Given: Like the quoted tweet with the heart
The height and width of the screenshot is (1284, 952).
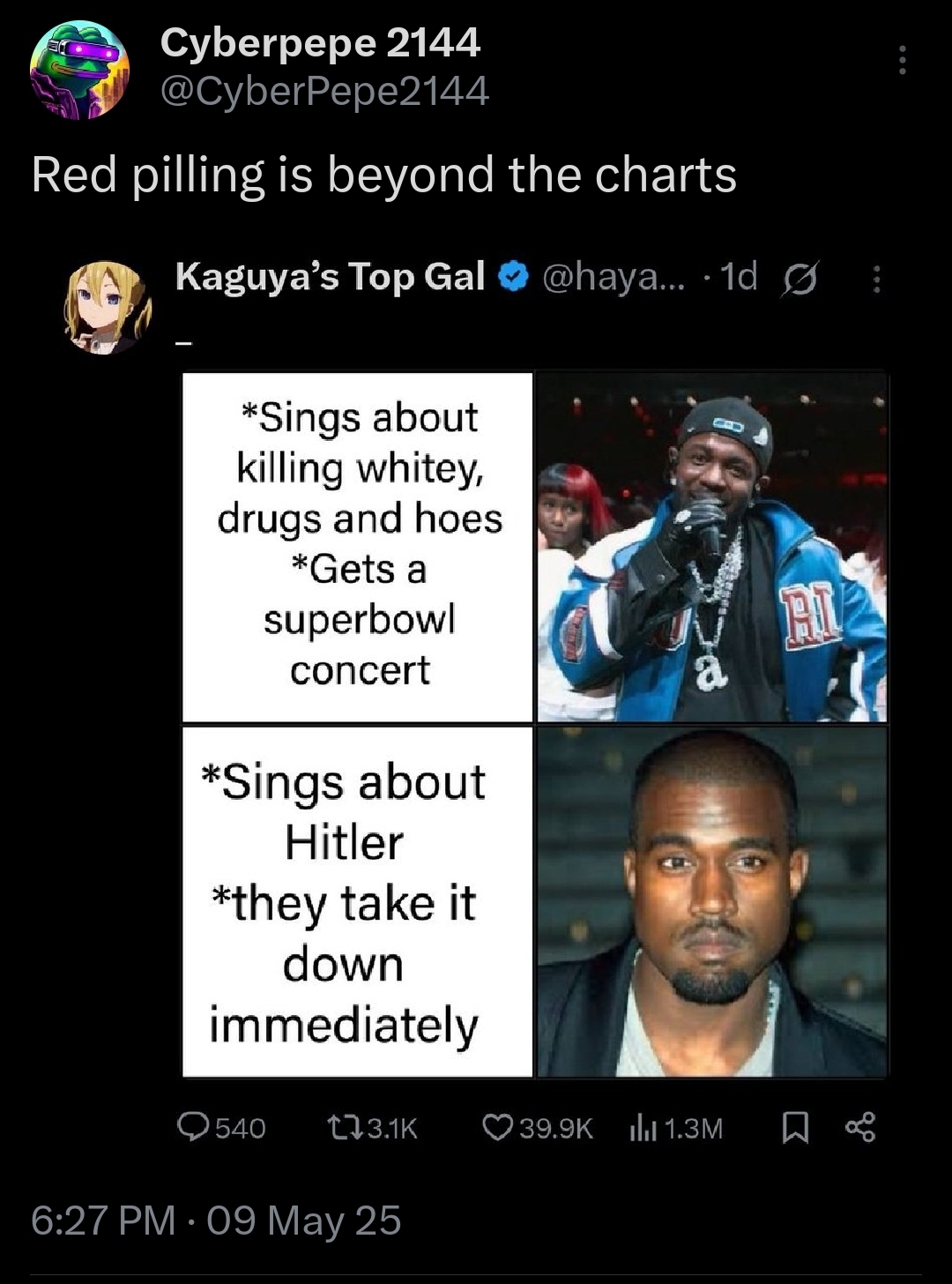Looking at the screenshot, I should [x=498, y=1127].
